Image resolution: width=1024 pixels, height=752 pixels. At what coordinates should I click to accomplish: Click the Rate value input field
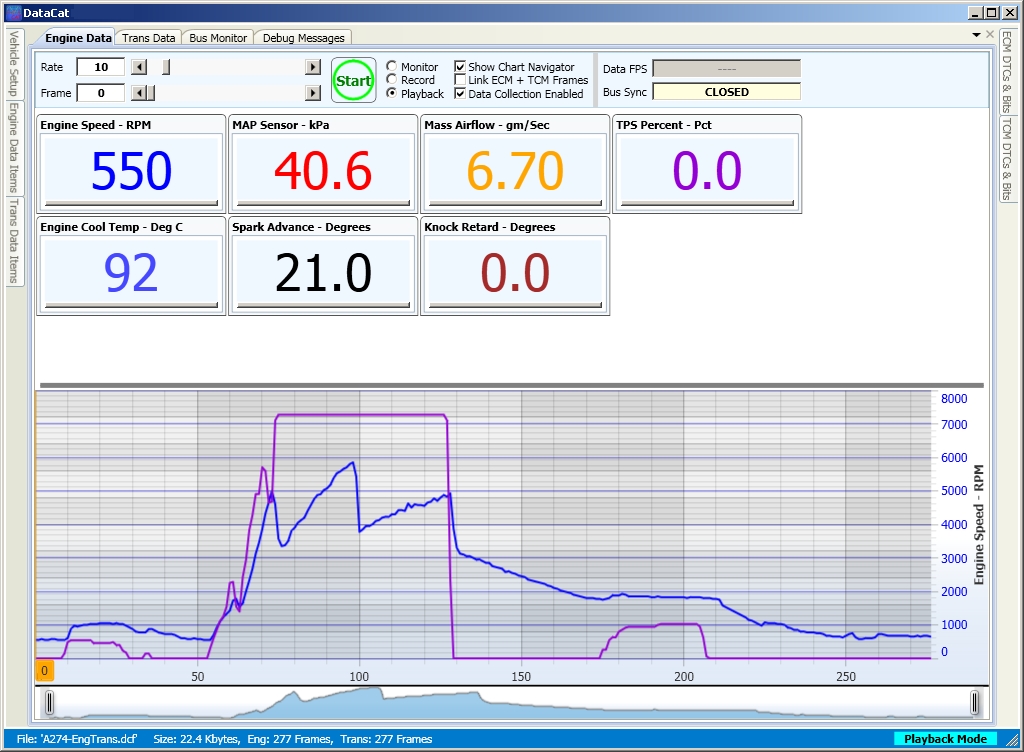point(101,67)
